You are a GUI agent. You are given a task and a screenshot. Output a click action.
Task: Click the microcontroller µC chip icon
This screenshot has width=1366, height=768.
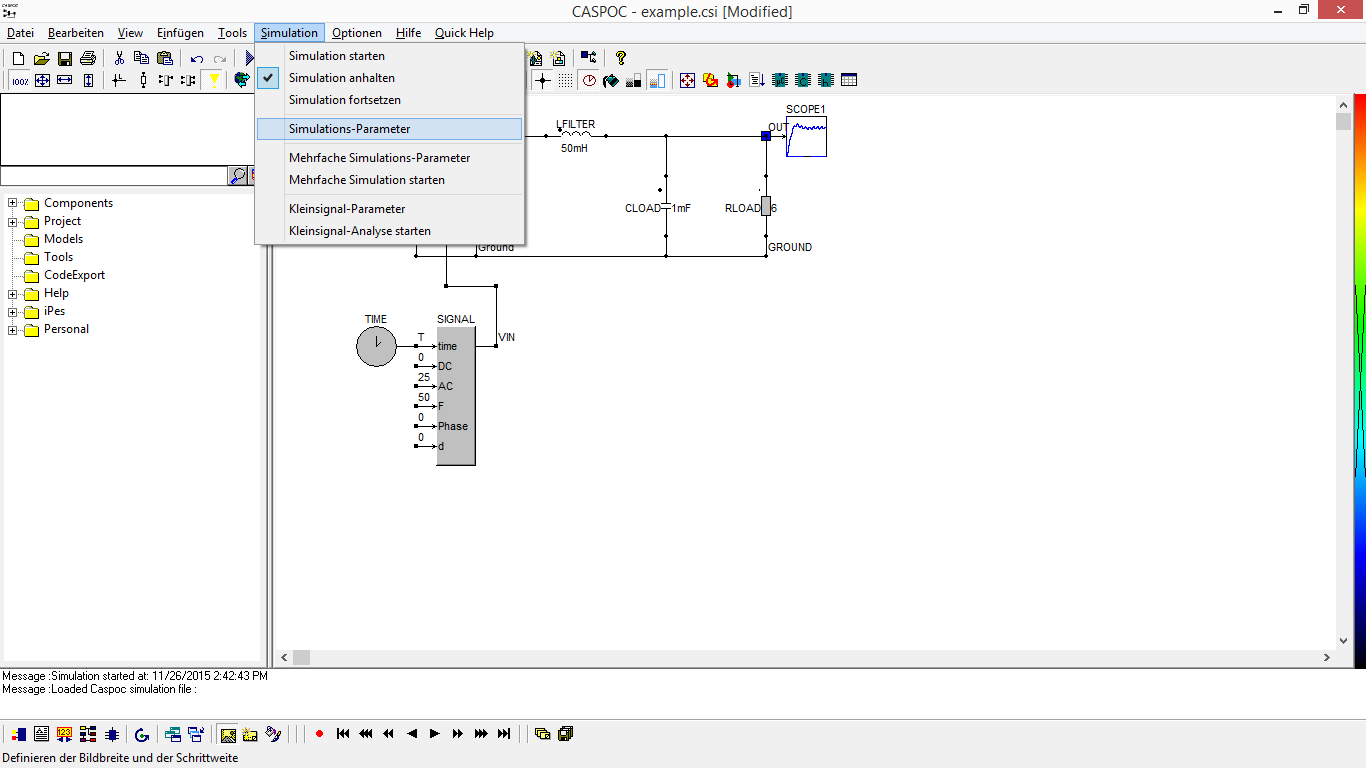pos(780,80)
